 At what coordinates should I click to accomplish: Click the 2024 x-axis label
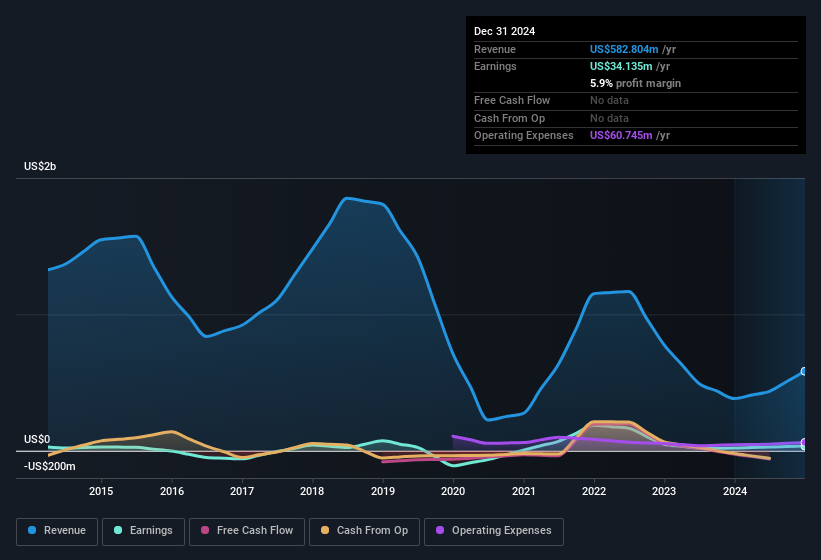[x=735, y=491]
